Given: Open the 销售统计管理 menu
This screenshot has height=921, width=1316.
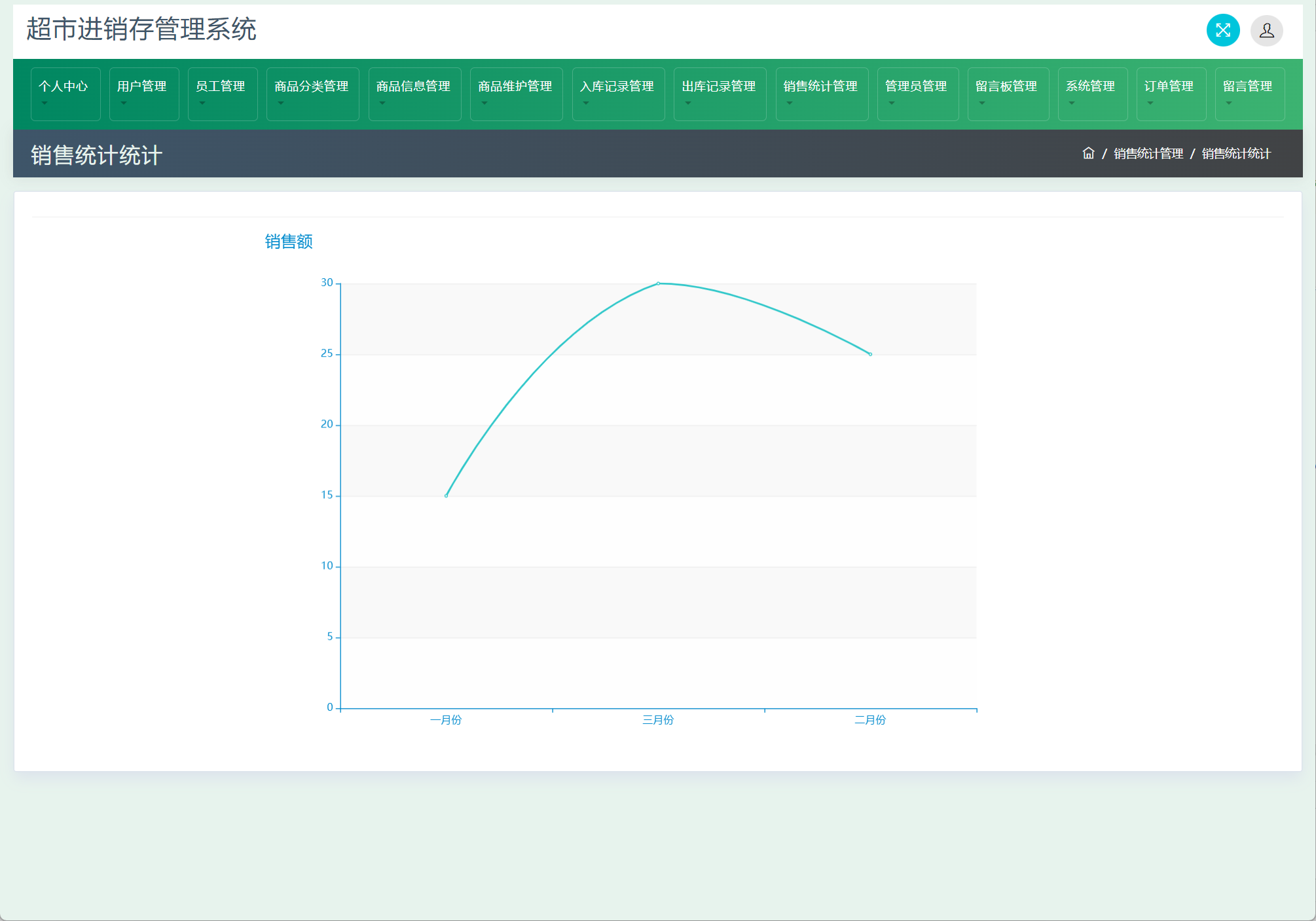Looking at the screenshot, I should [x=820, y=86].
